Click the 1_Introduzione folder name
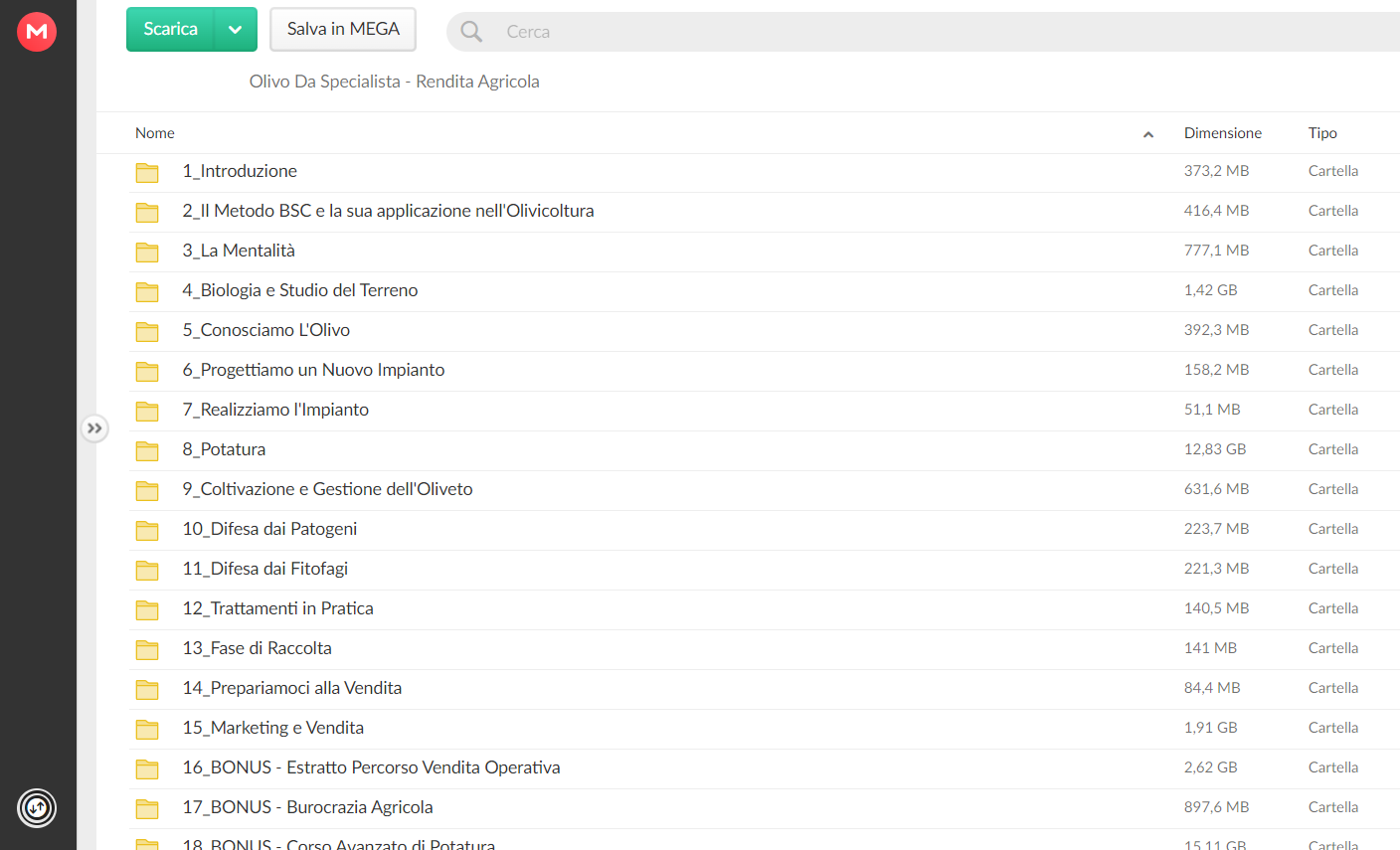The width and height of the screenshot is (1400, 850). pos(240,171)
